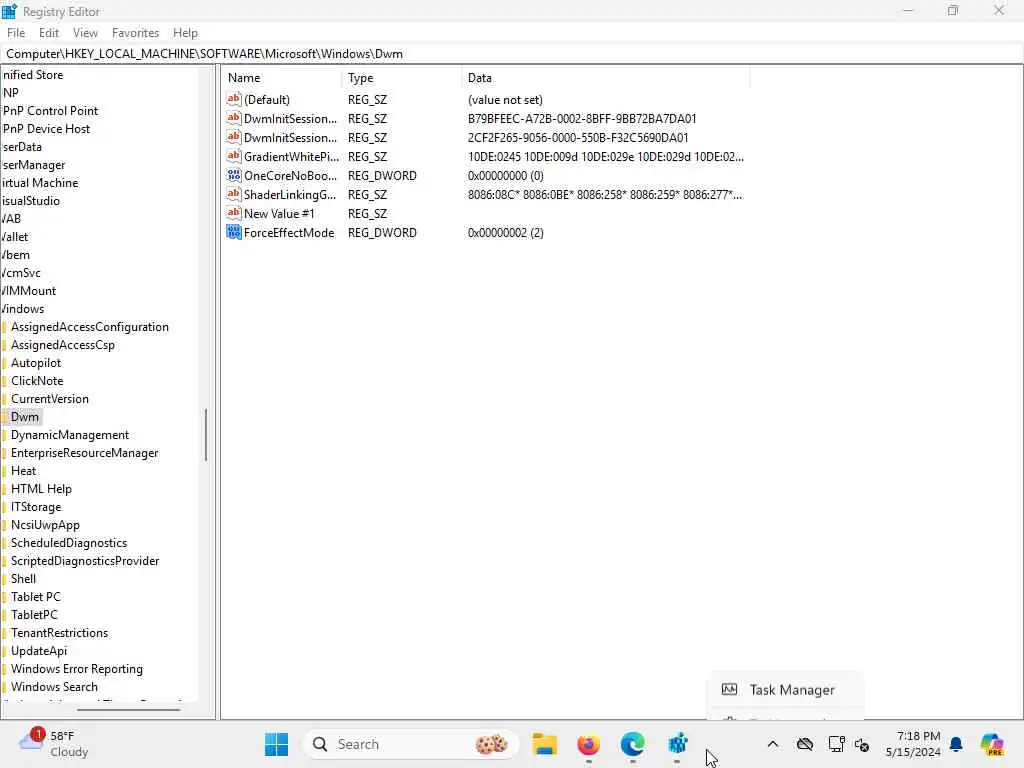
Task: Click the 0x00000002 (2) data cell
Action: (505, 232)
